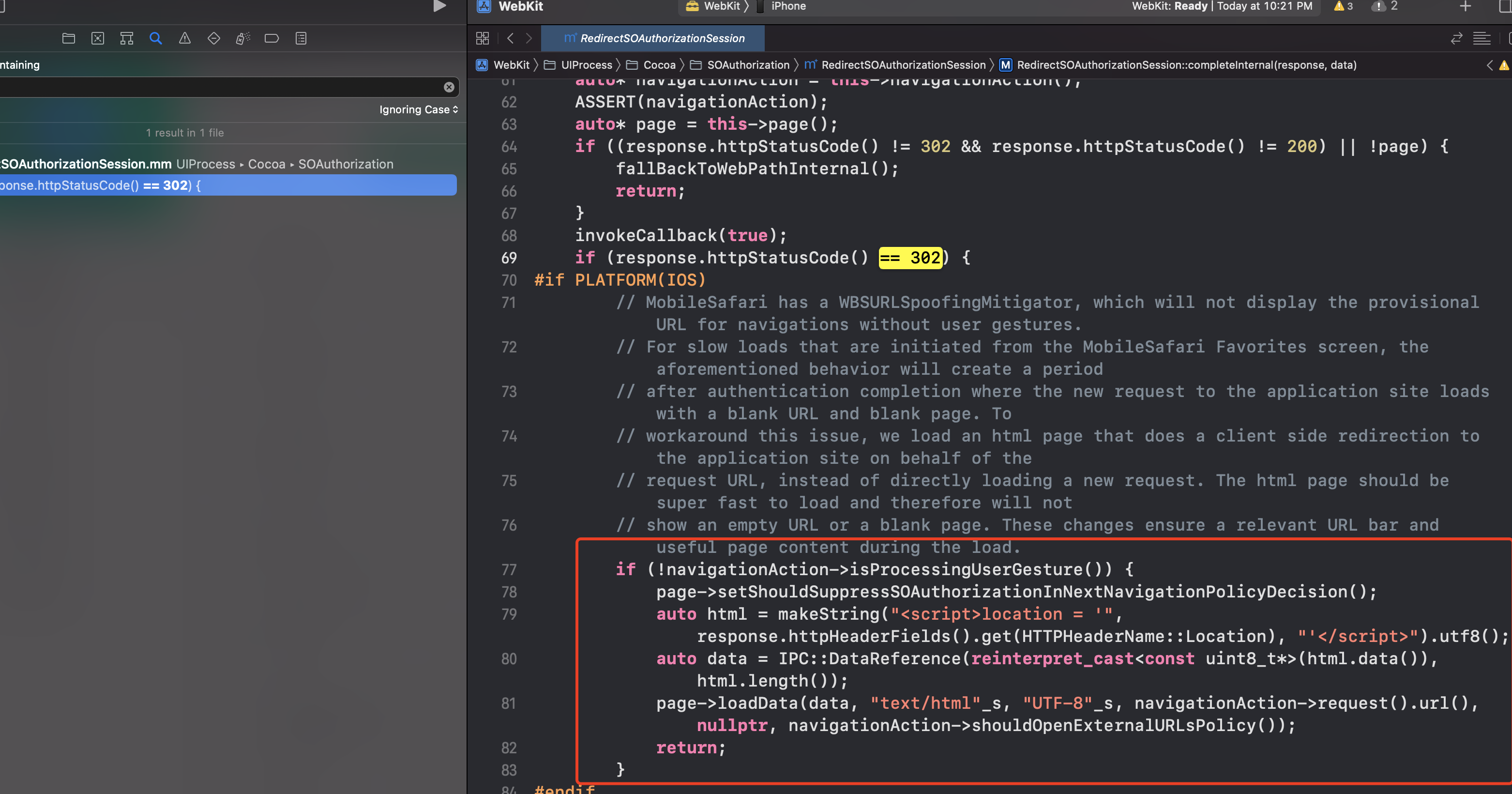1512x794 pixels.
Task: Open the Source Control navigator
Action: pos(97,39)
